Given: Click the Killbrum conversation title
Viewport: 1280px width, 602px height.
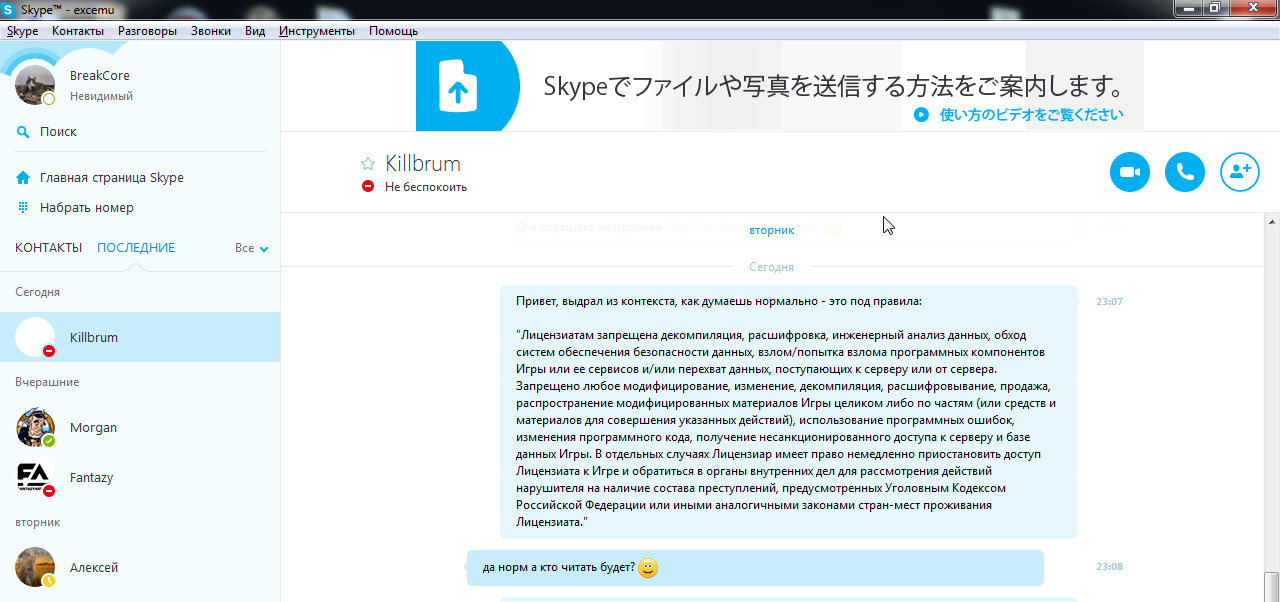Looking at the screenshot, I should click(423, 164).
